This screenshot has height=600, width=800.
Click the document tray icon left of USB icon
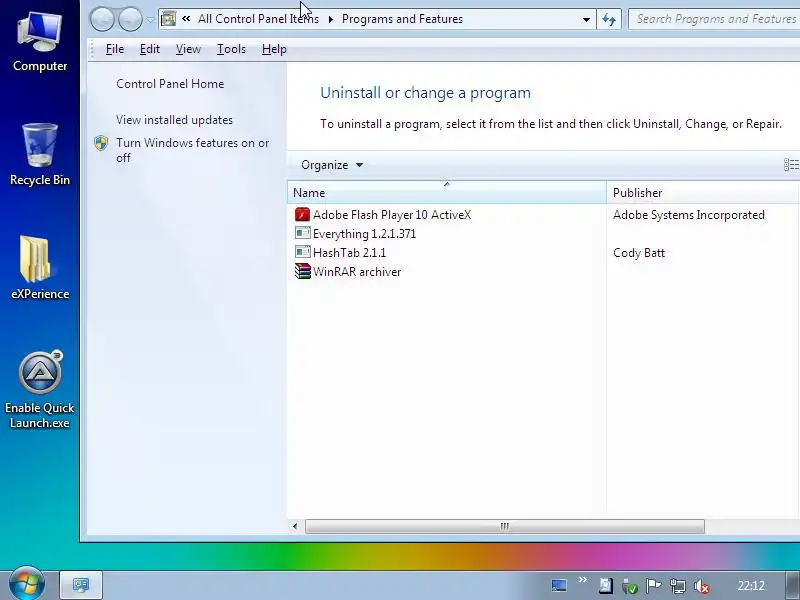tap(606, 585)
